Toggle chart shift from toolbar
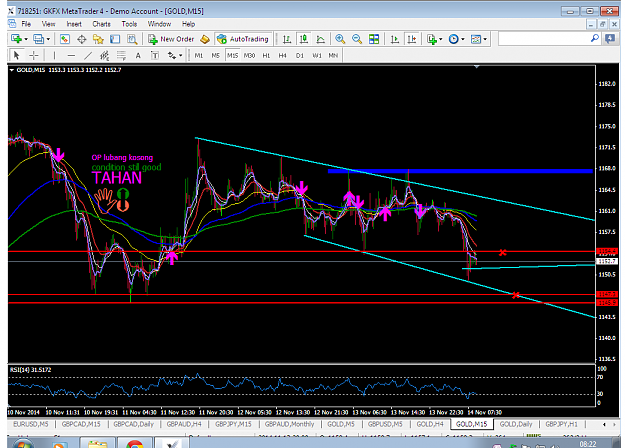625x448 pixels. point(411,39)
